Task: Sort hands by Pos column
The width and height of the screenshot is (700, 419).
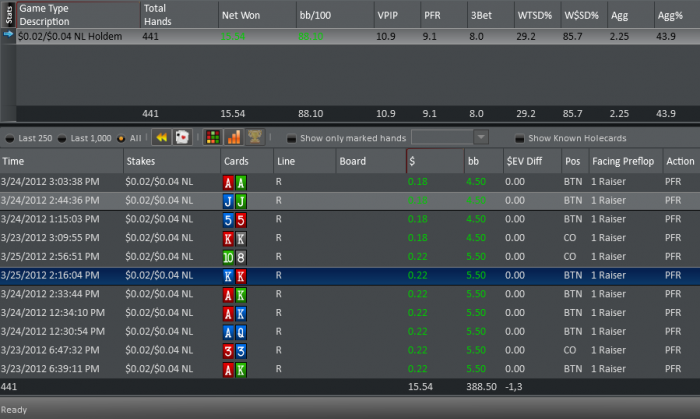Action: (575, 161)
